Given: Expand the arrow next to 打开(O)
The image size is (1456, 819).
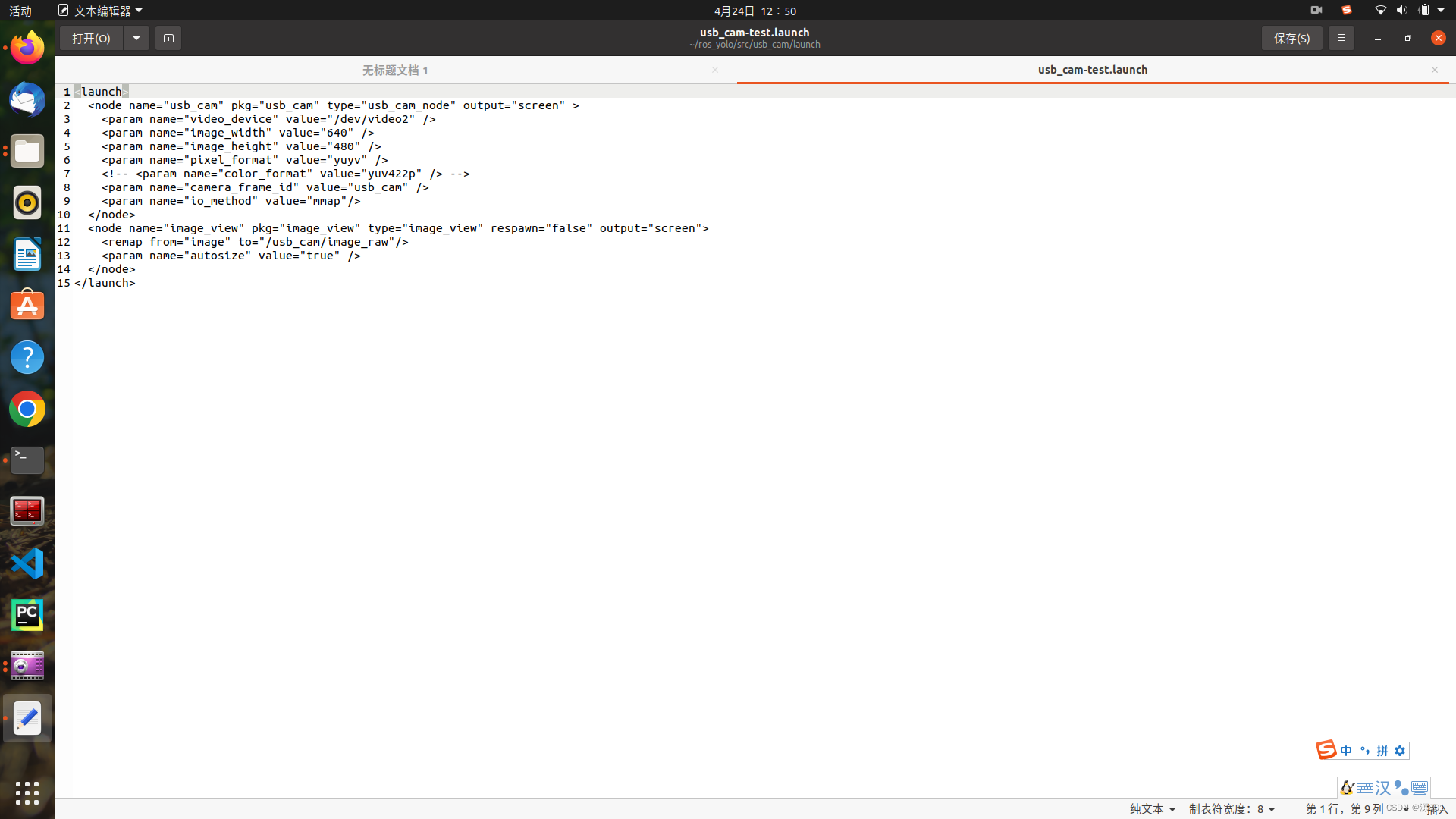Looking at the screenshot, I should coord(136,38).
